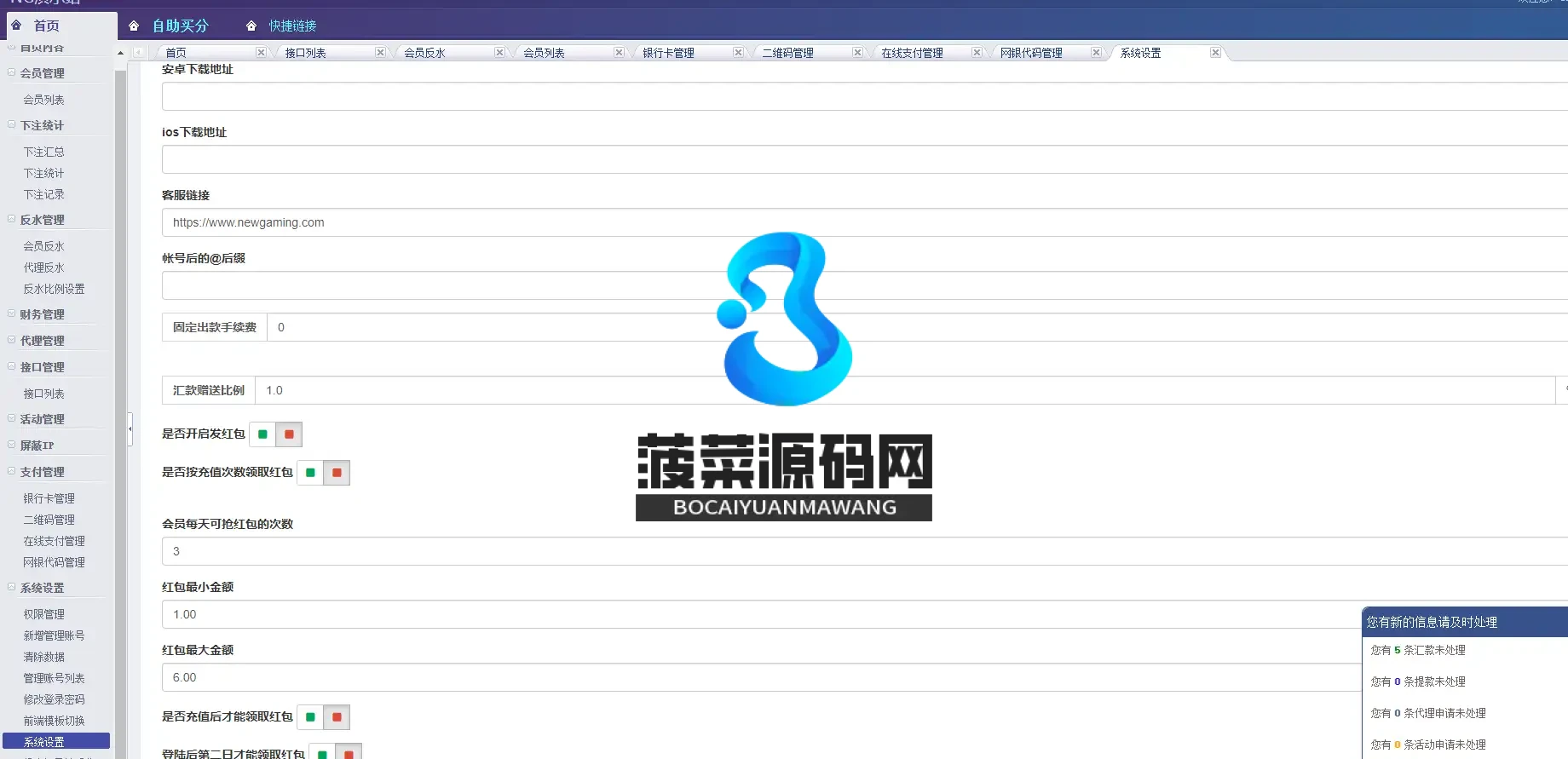The width and height of the screenshot is (1568, 759).
Task: Click the 汇款赠送比例 value field
Action: (x=905, y=390)
